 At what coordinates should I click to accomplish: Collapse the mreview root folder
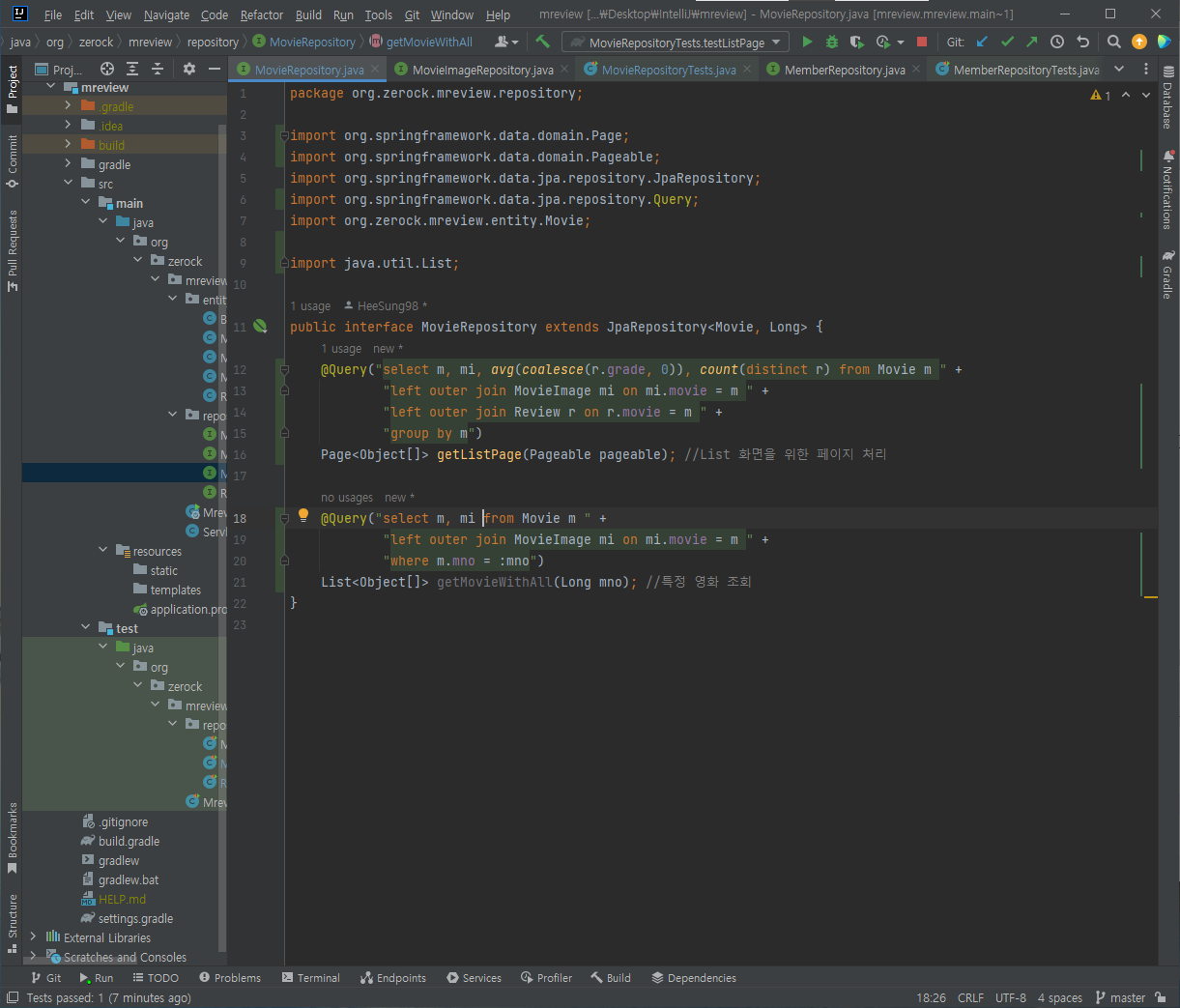click(x=51, y=87)
